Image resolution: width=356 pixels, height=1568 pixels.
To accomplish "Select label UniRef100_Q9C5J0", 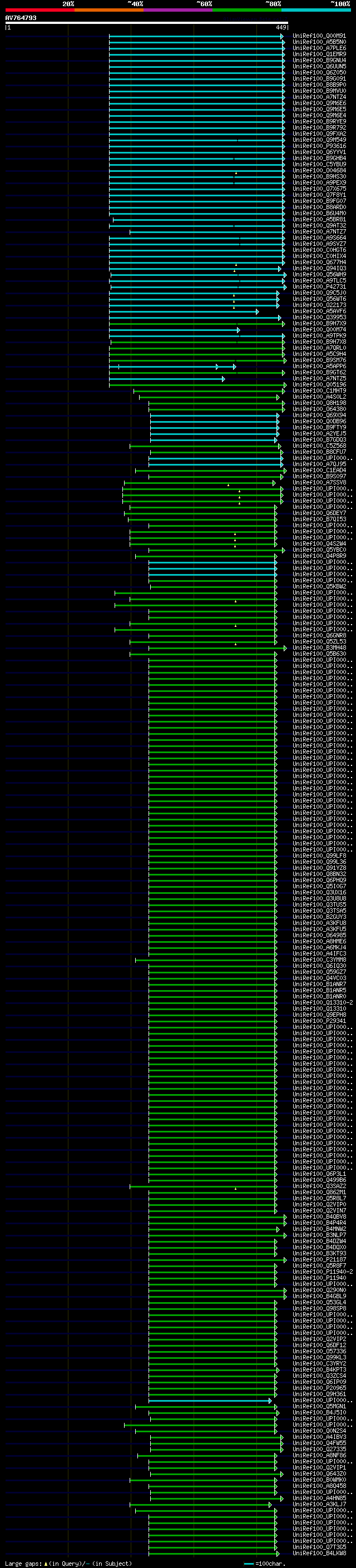I will point(319,293).
